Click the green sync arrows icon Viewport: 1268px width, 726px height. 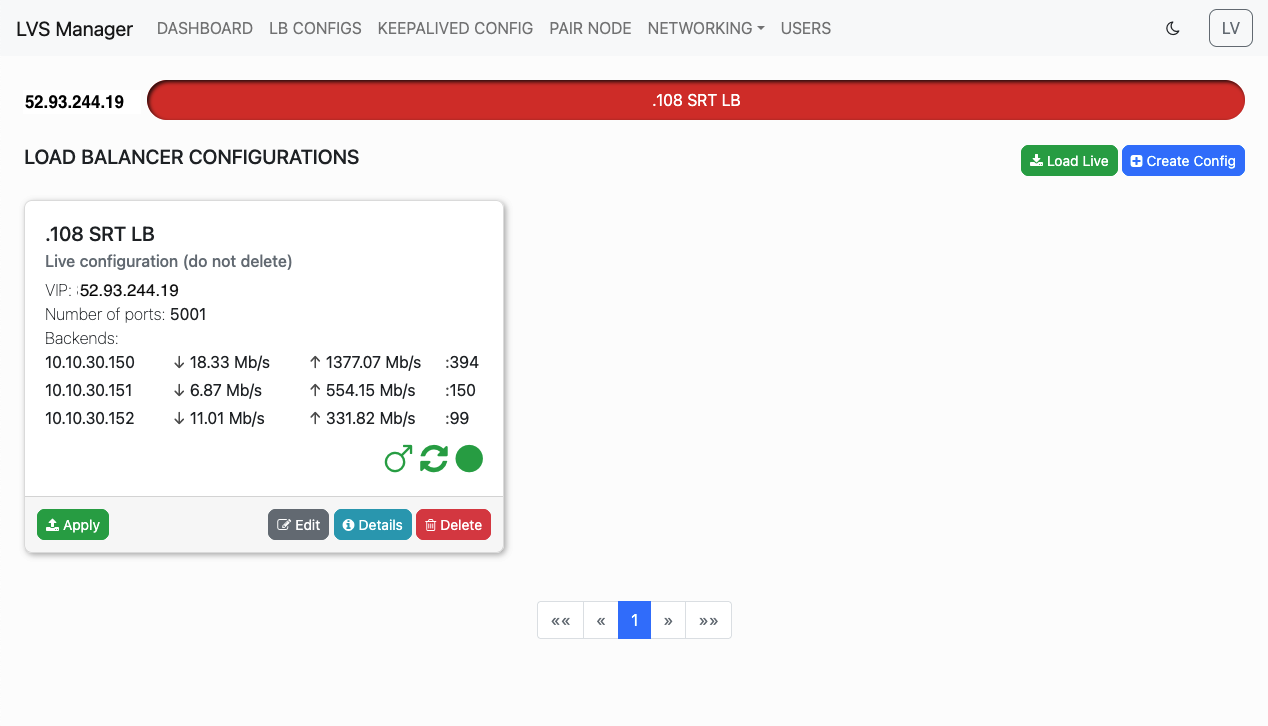point(434,459)
